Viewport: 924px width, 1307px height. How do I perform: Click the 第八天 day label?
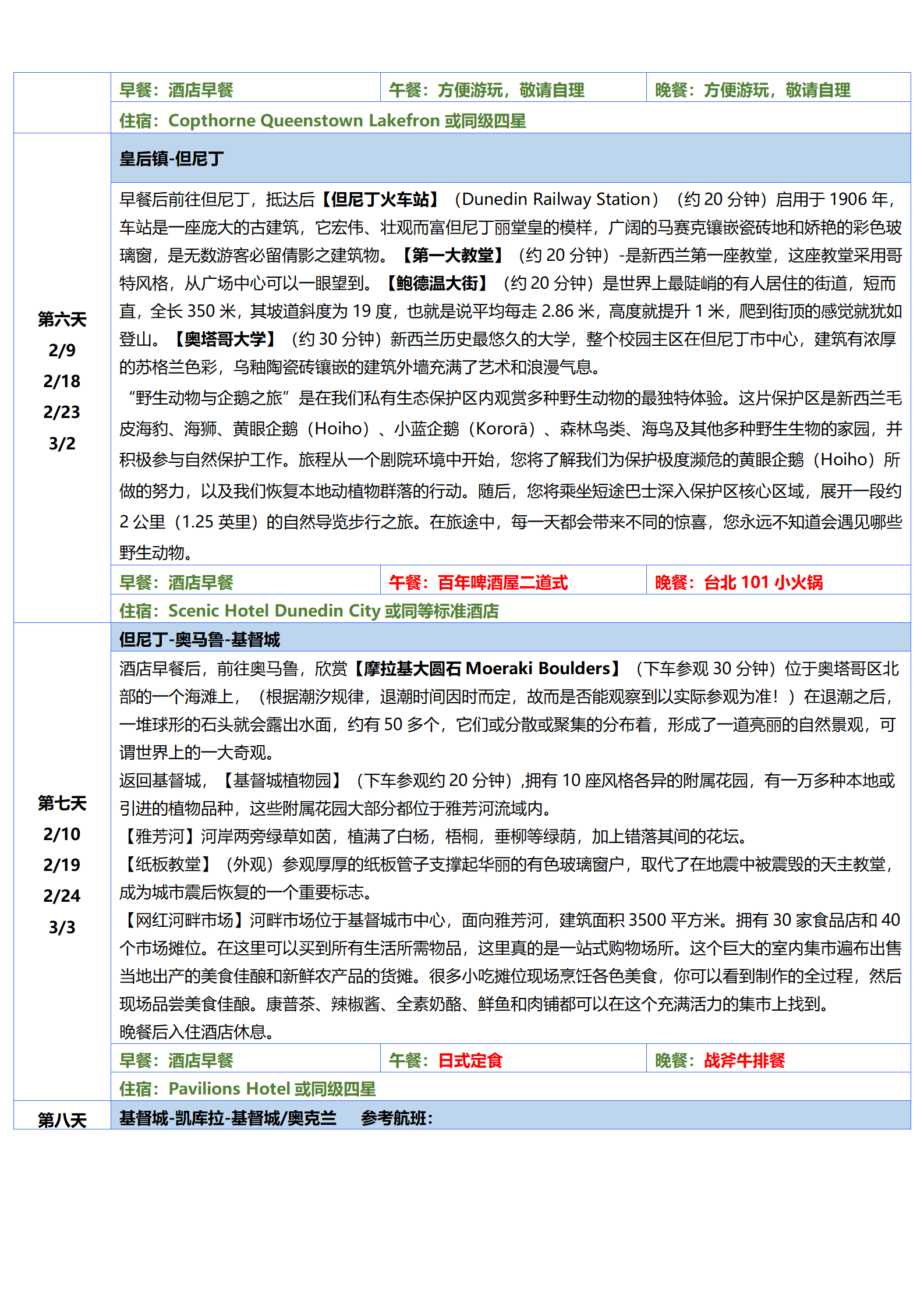(62, 1119)
